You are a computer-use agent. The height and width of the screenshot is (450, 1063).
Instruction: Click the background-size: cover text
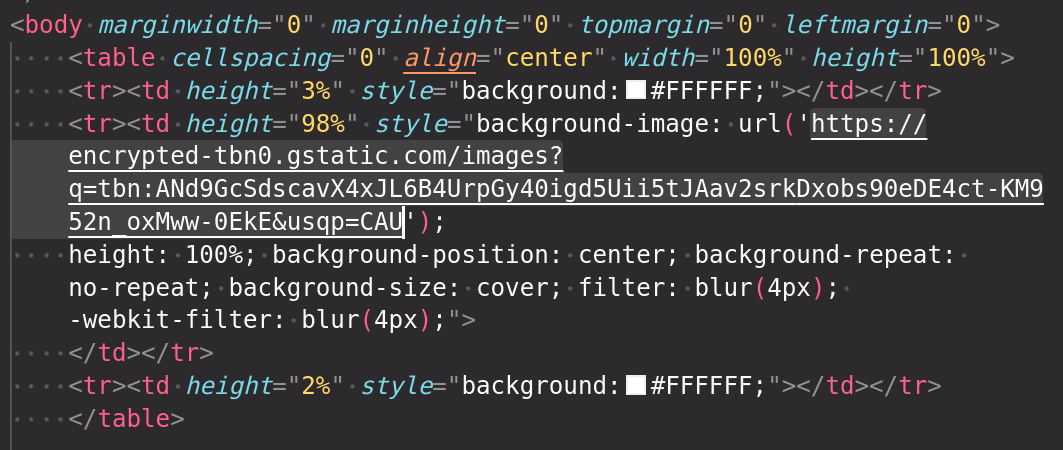pyautogui.click(x=396, y=289)
